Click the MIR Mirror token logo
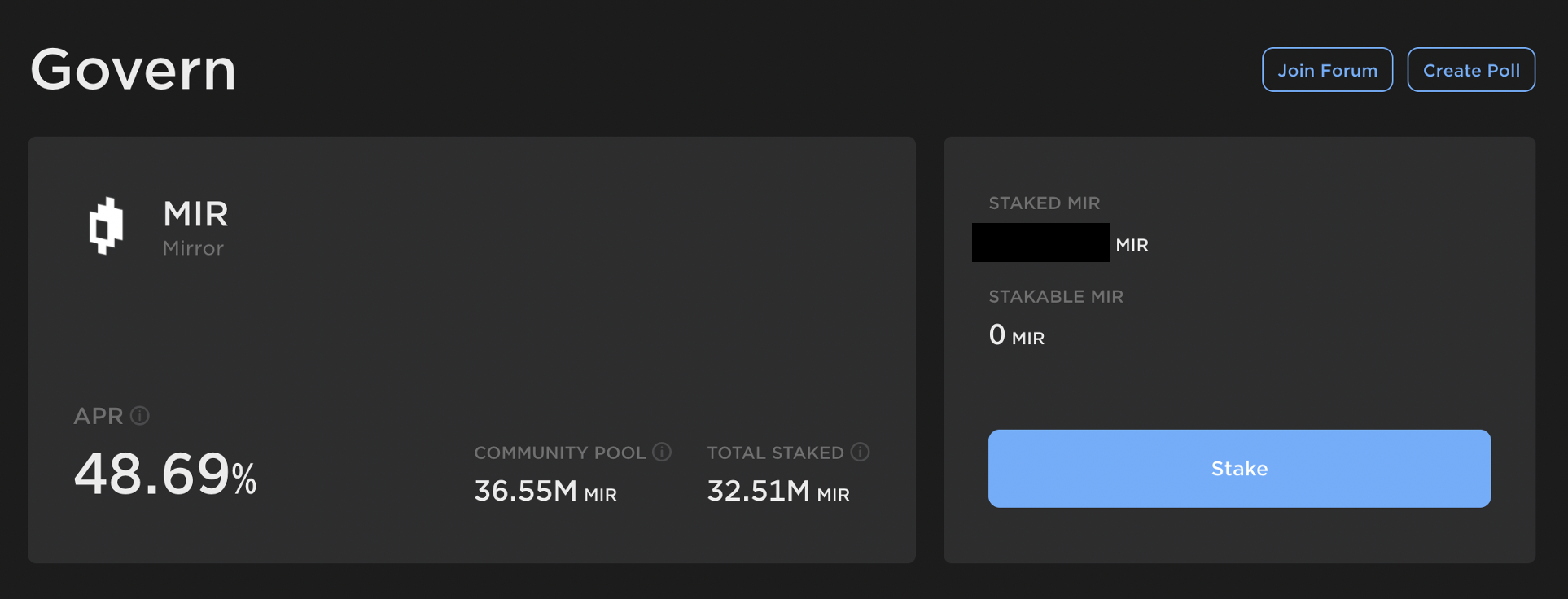 pyautogui.click(x=106, y=226)
